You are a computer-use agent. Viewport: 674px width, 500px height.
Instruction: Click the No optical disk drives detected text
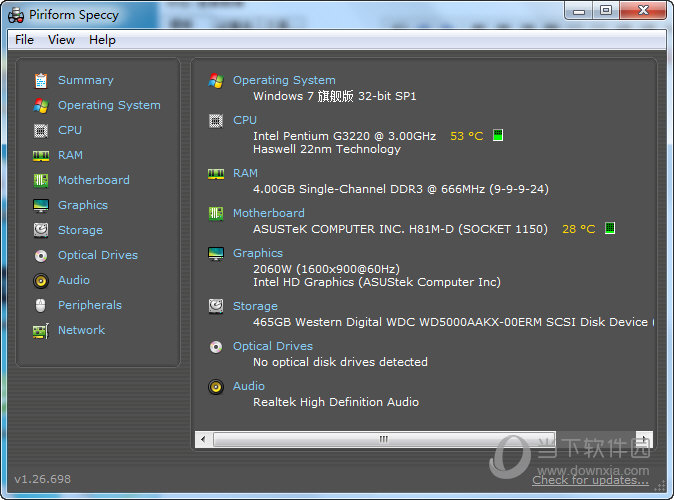pos(340,362)
